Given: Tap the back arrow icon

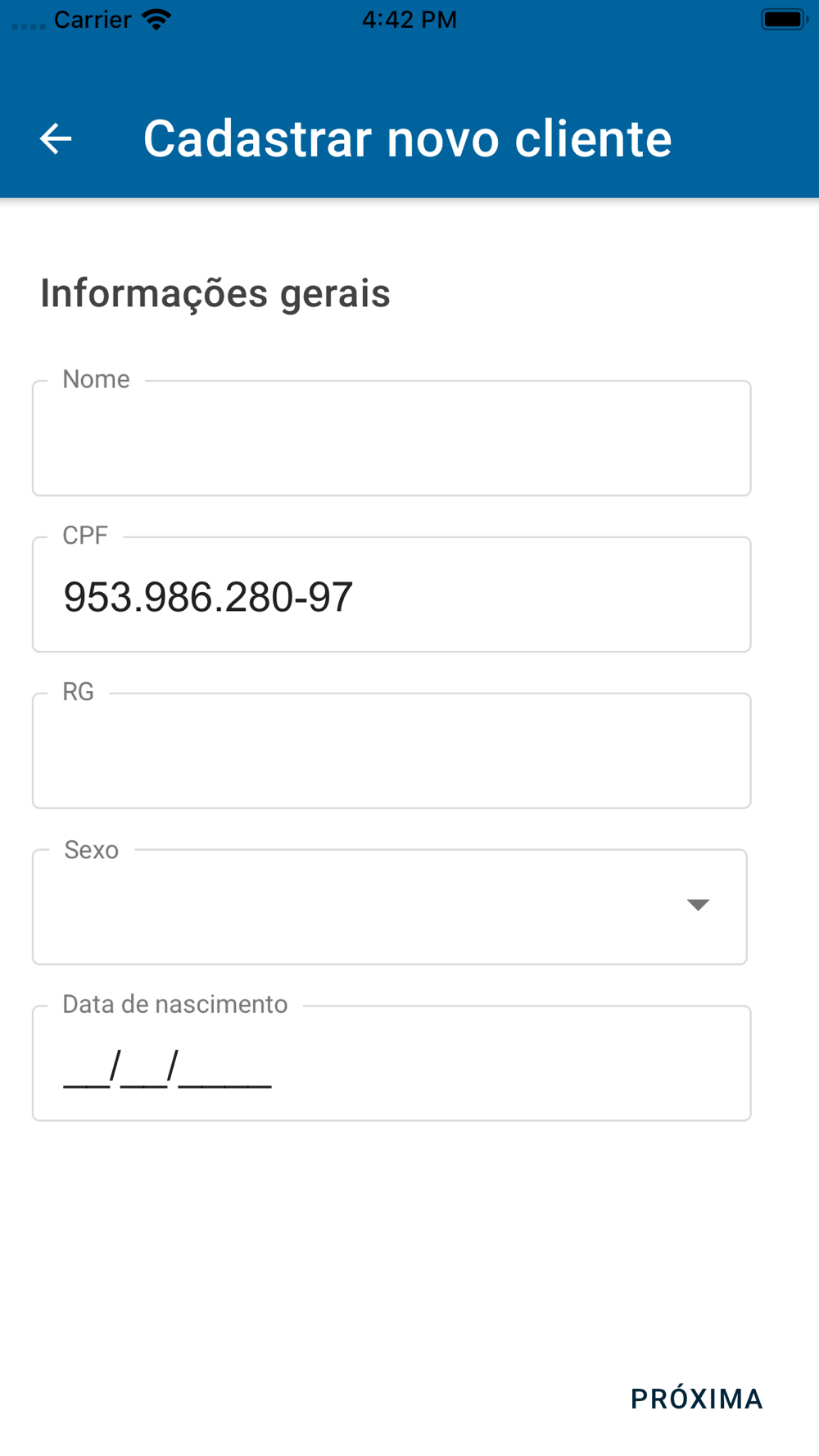Looking at the screenshot, I should [56, 138].
